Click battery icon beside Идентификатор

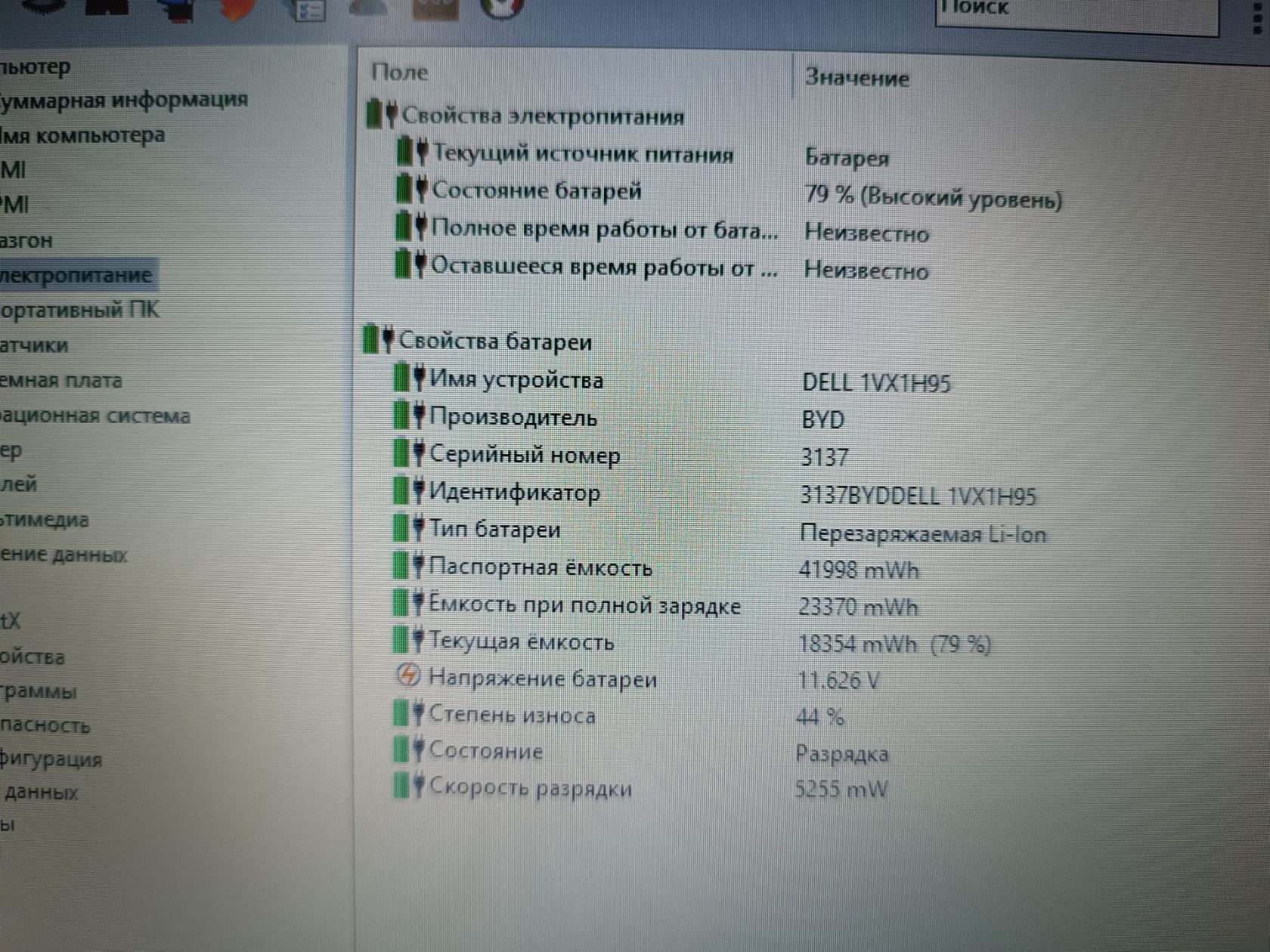(x=410, y=490)
